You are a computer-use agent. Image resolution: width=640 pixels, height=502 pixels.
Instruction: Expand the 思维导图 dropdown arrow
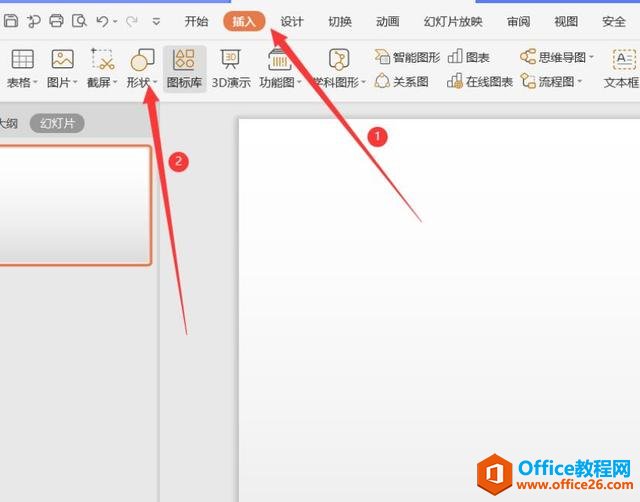pos(591,57)
